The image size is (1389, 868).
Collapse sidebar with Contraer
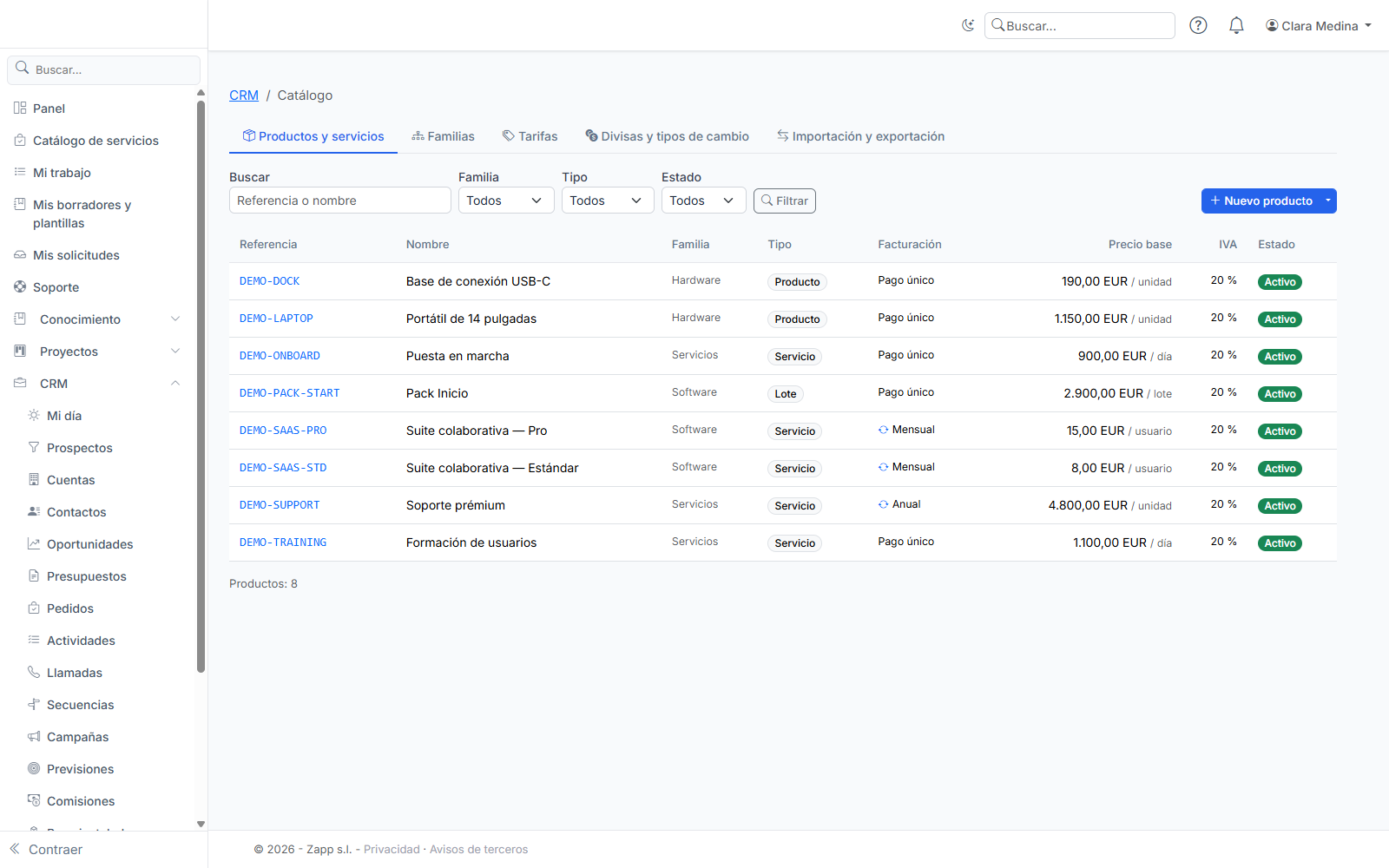47,849
